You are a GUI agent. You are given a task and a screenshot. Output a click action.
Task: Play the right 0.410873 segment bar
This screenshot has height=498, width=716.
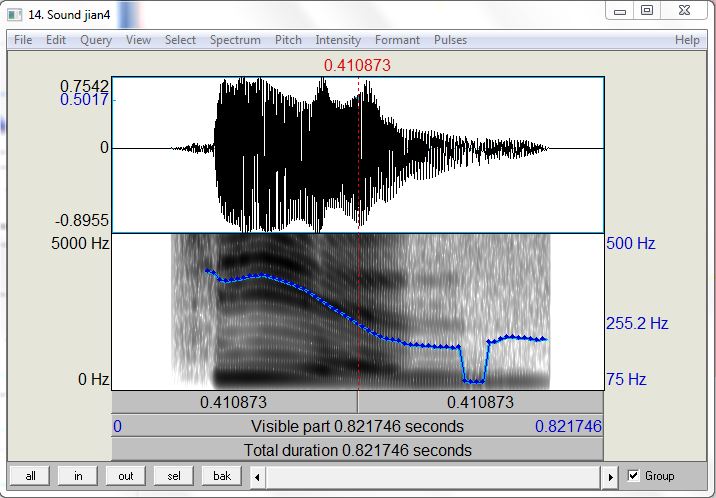tap(480, 402)
